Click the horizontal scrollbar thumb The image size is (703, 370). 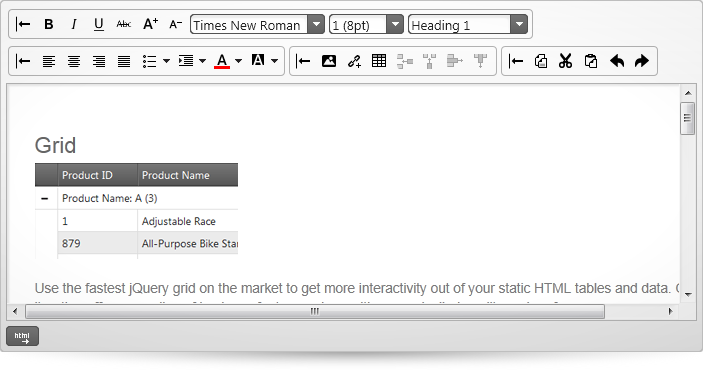click(x=315, y=311)
